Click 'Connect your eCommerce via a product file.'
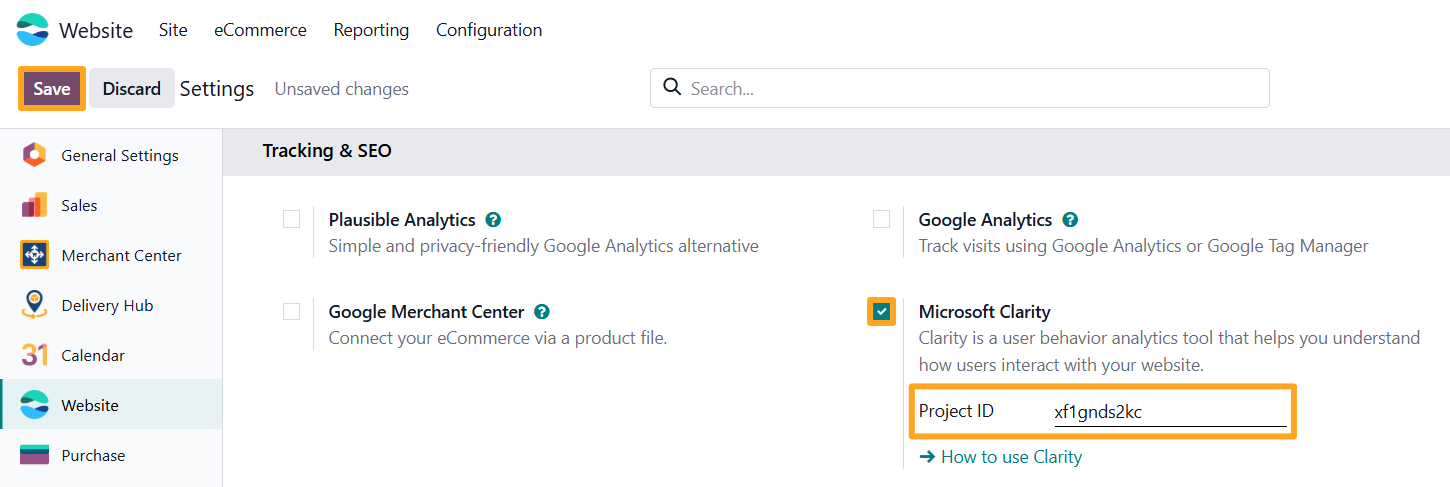1450x487 pixels. click(x=498, y=338)
